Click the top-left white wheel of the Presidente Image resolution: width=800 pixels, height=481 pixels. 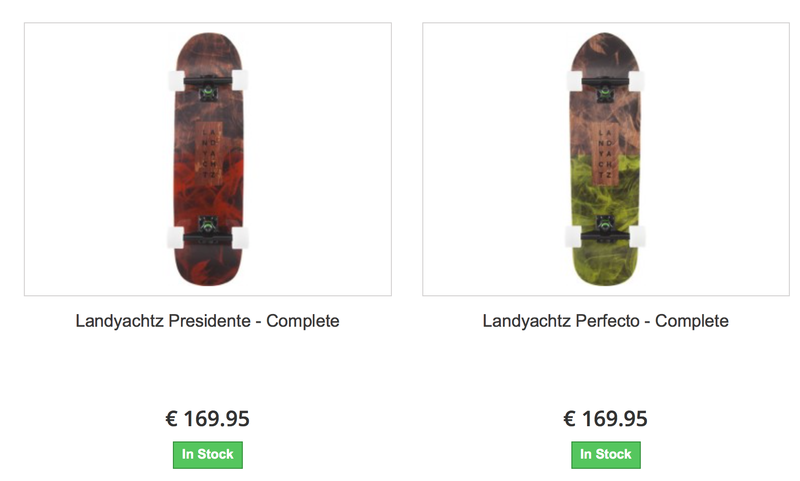click(x=177, y=81)
